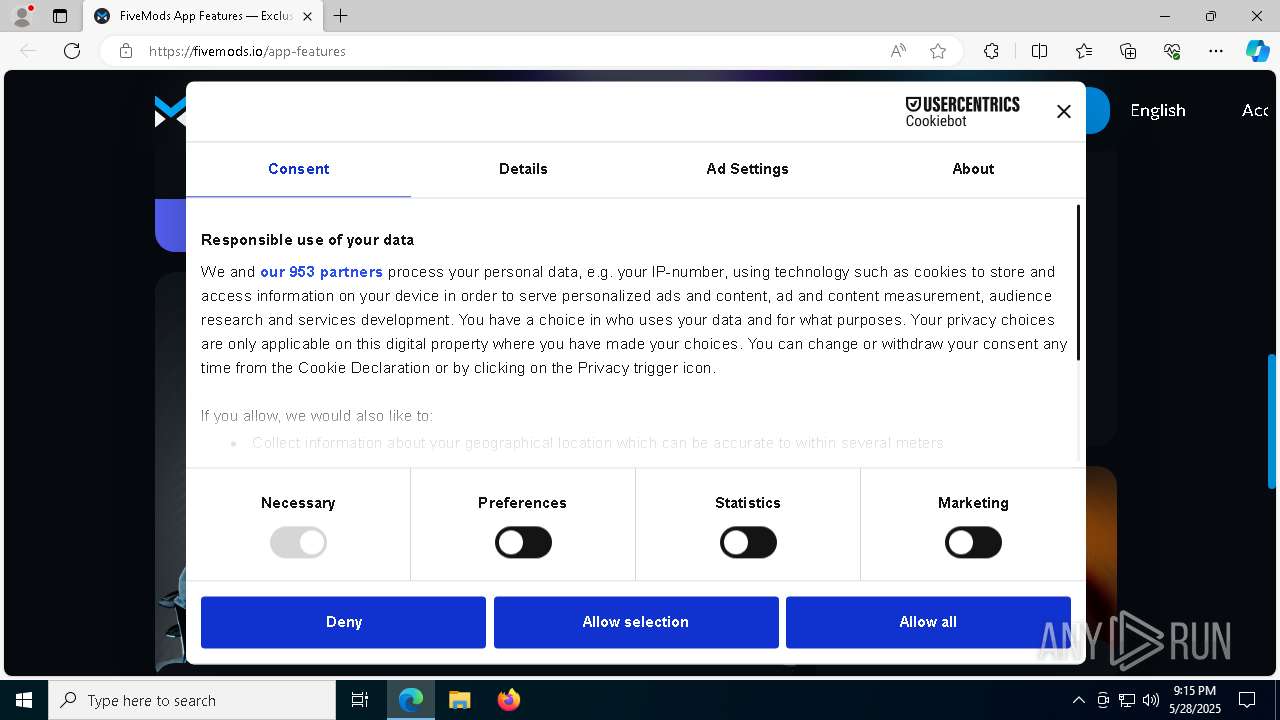The image size is (1280, 720).
Task: Open the English language selector
Action: tap(1158, 111)
